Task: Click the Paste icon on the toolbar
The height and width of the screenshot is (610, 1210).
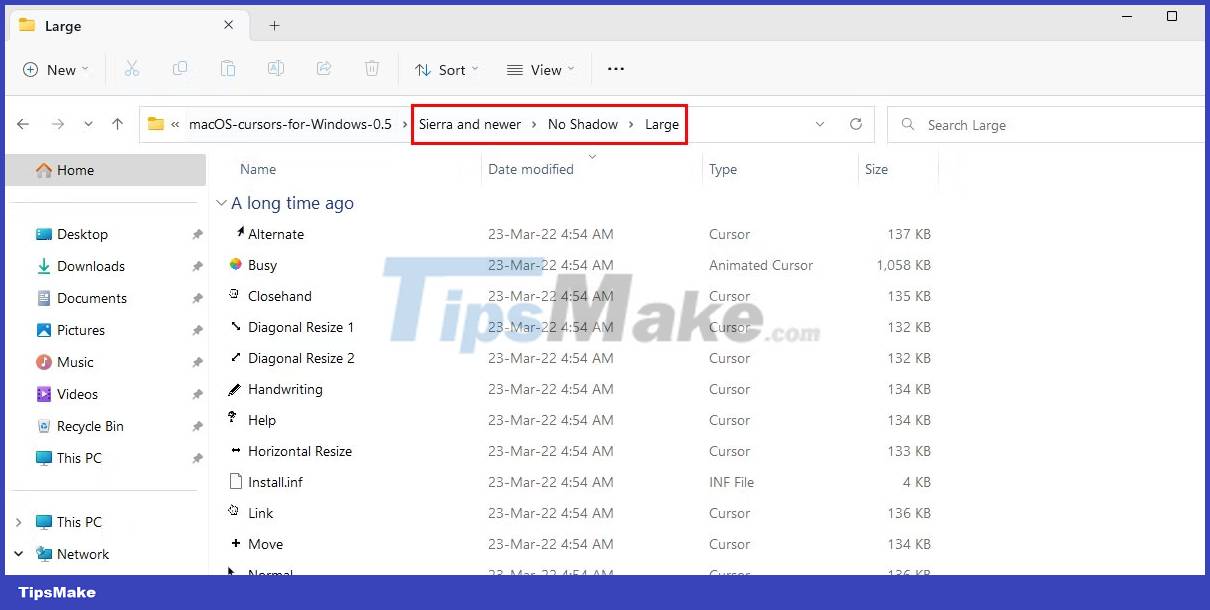Action: (x=228, y=68)
